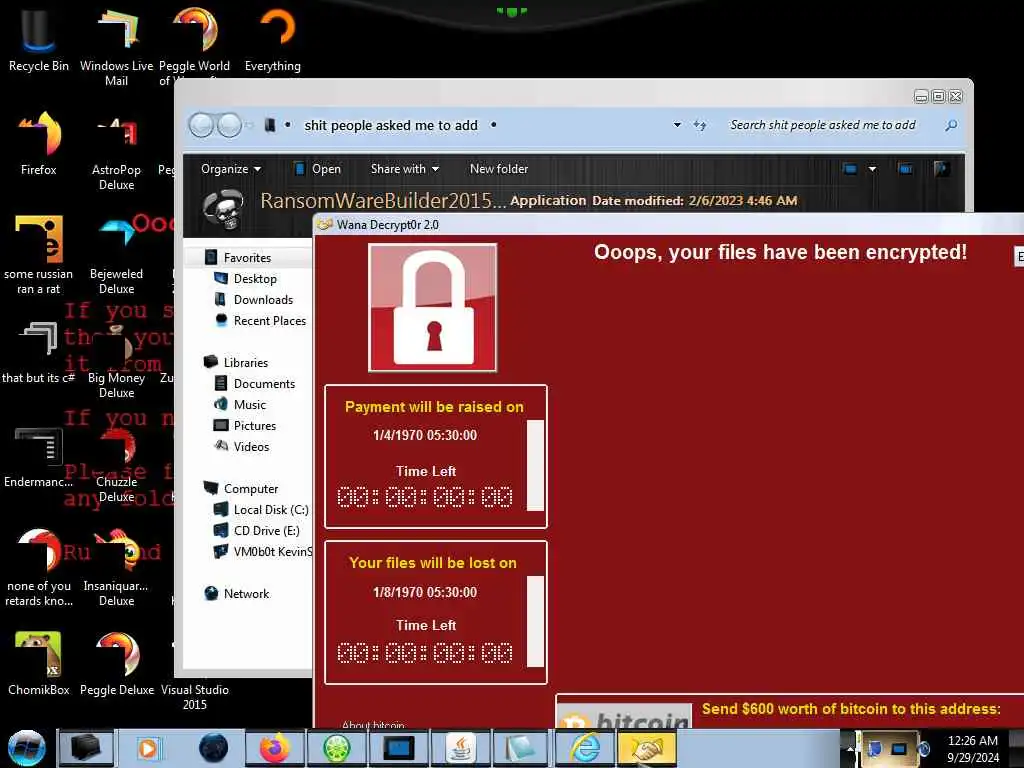The width and height of the screenshot is (1024, 768).
Task: Select Insaniquar... Deluxe desktop icon
Action: click(x=116, y=567)
